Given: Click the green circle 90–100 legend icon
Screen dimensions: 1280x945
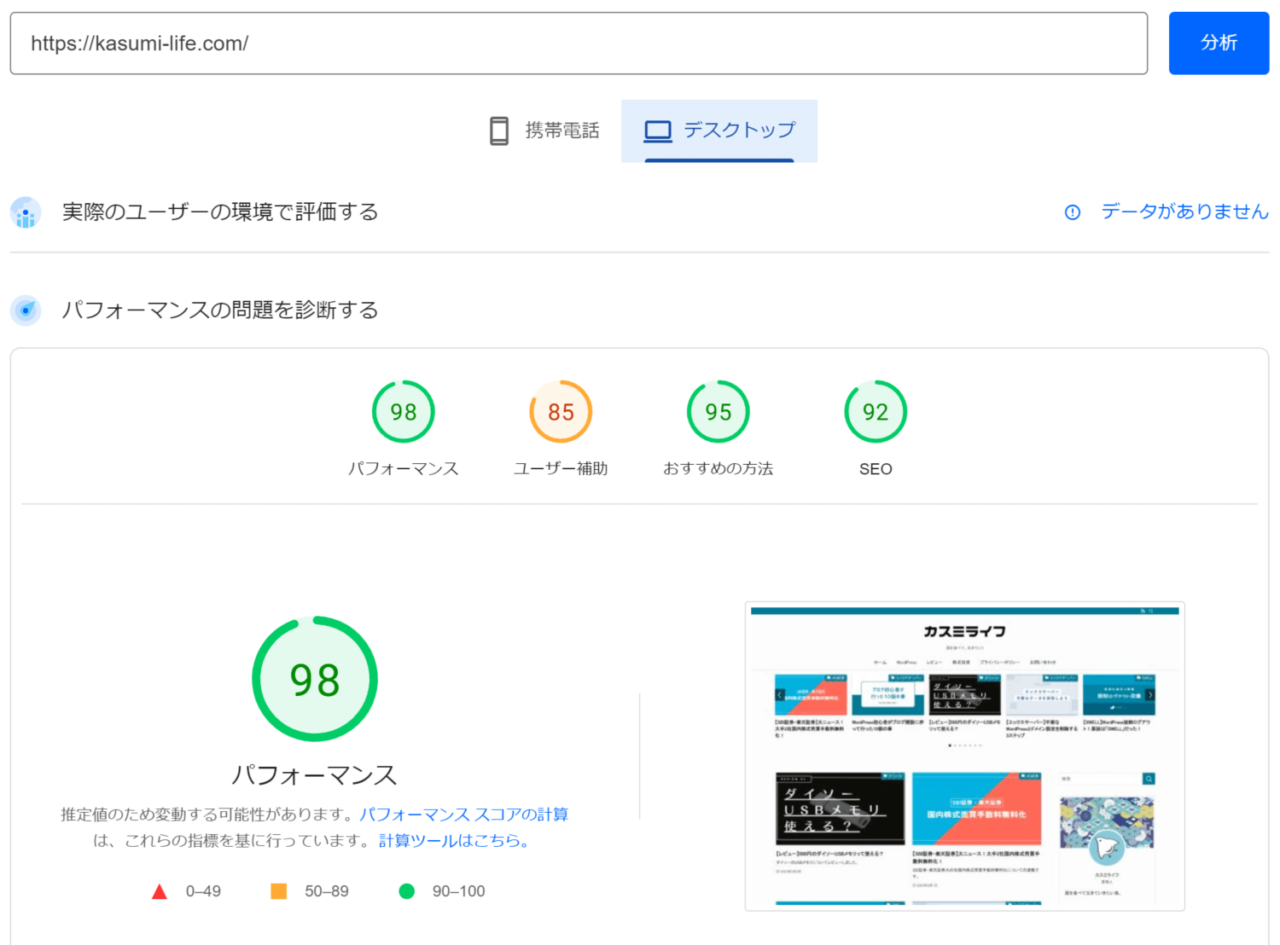Looking at the screenshot, I should [406, 891].
